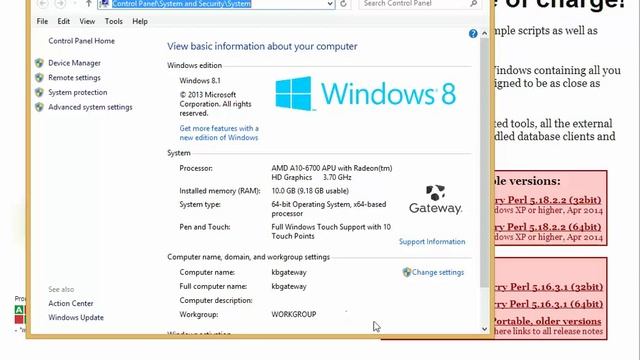
Task: Open Strawberry Perl 5.16.3.1 (64bit) link in browser
Action: coord(549,304)
